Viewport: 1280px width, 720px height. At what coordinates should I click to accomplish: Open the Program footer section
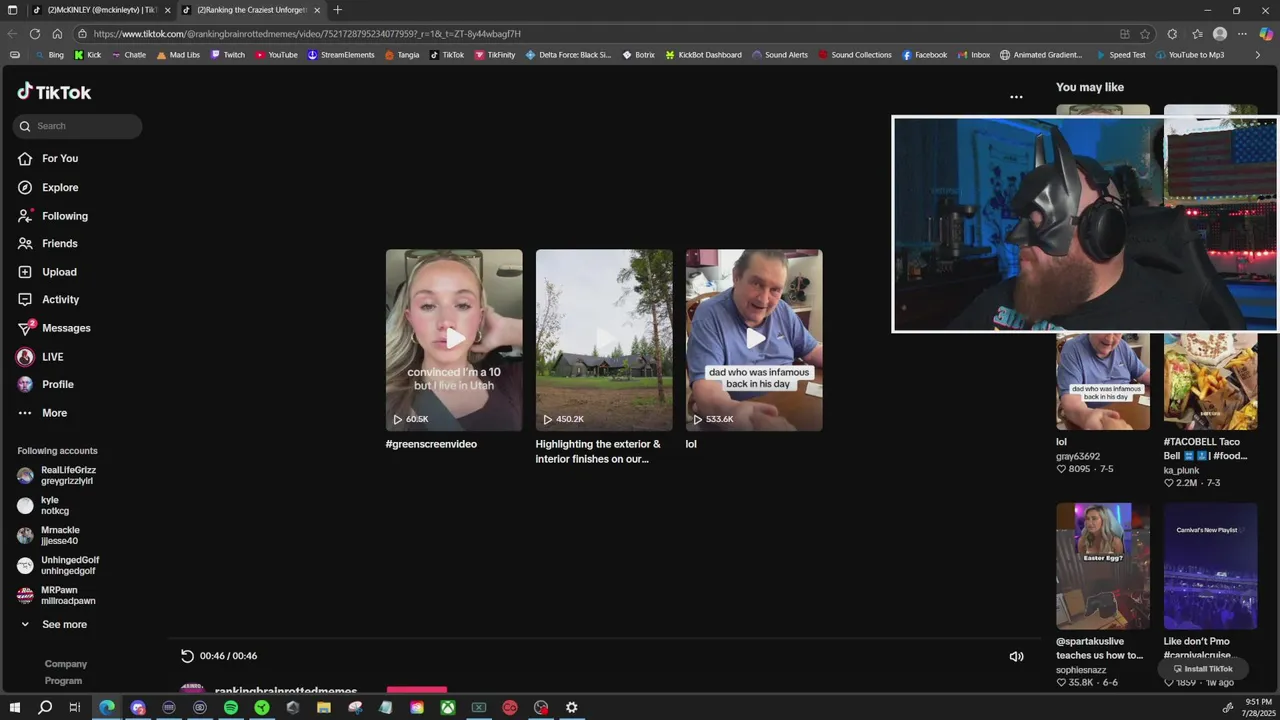(63, 681)
